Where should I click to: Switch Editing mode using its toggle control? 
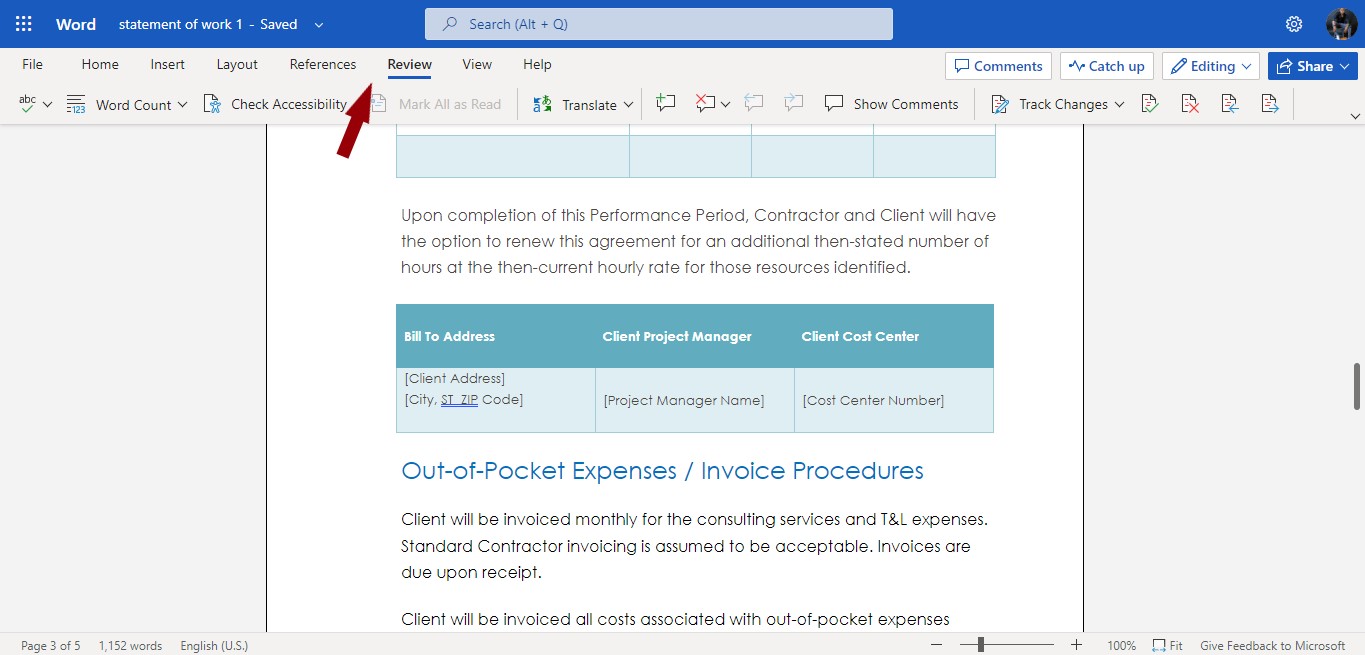(x=1210, y=65)
